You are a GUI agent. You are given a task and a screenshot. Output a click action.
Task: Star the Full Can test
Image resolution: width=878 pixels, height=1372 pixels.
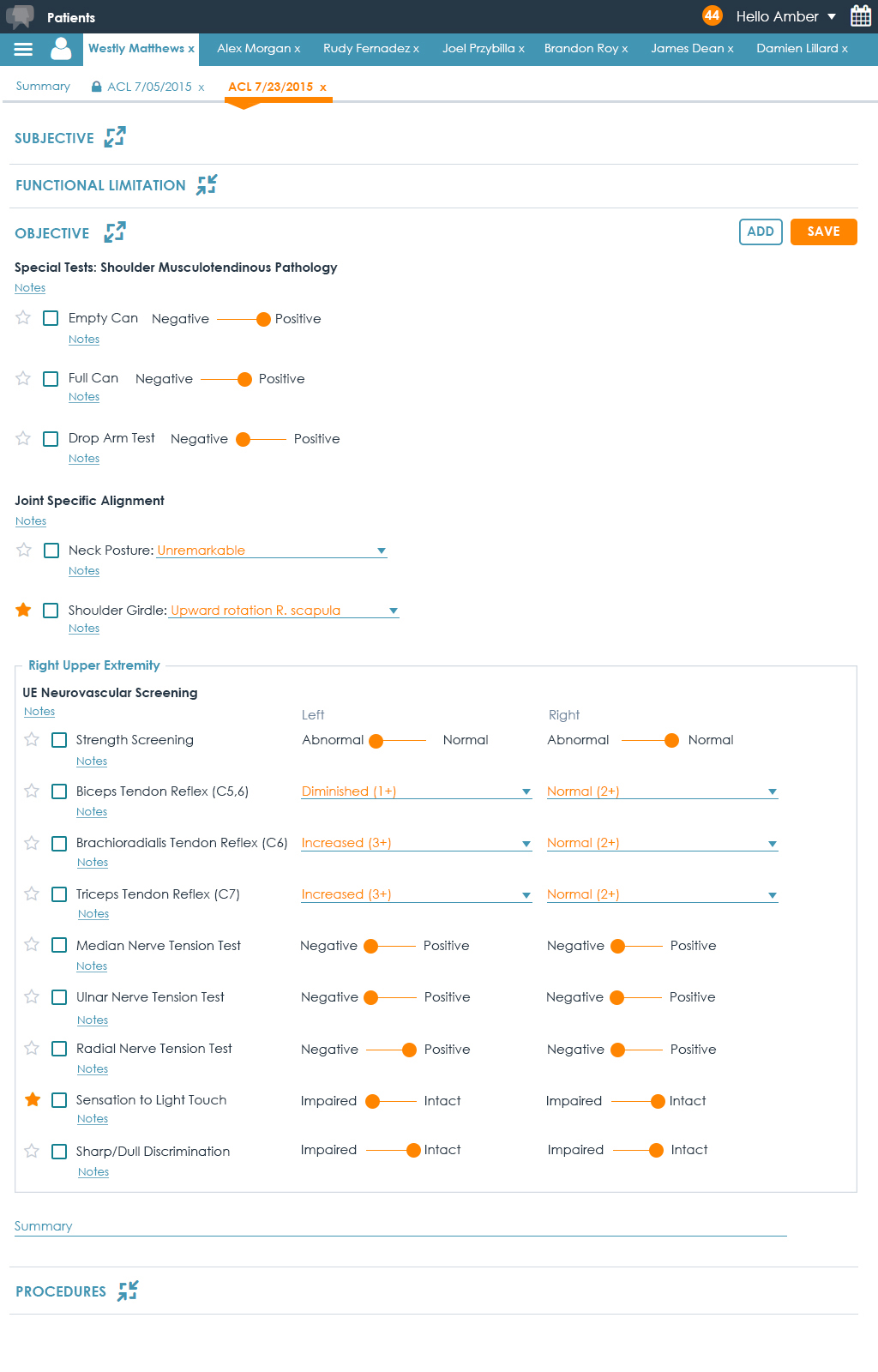tap(23, 378)
